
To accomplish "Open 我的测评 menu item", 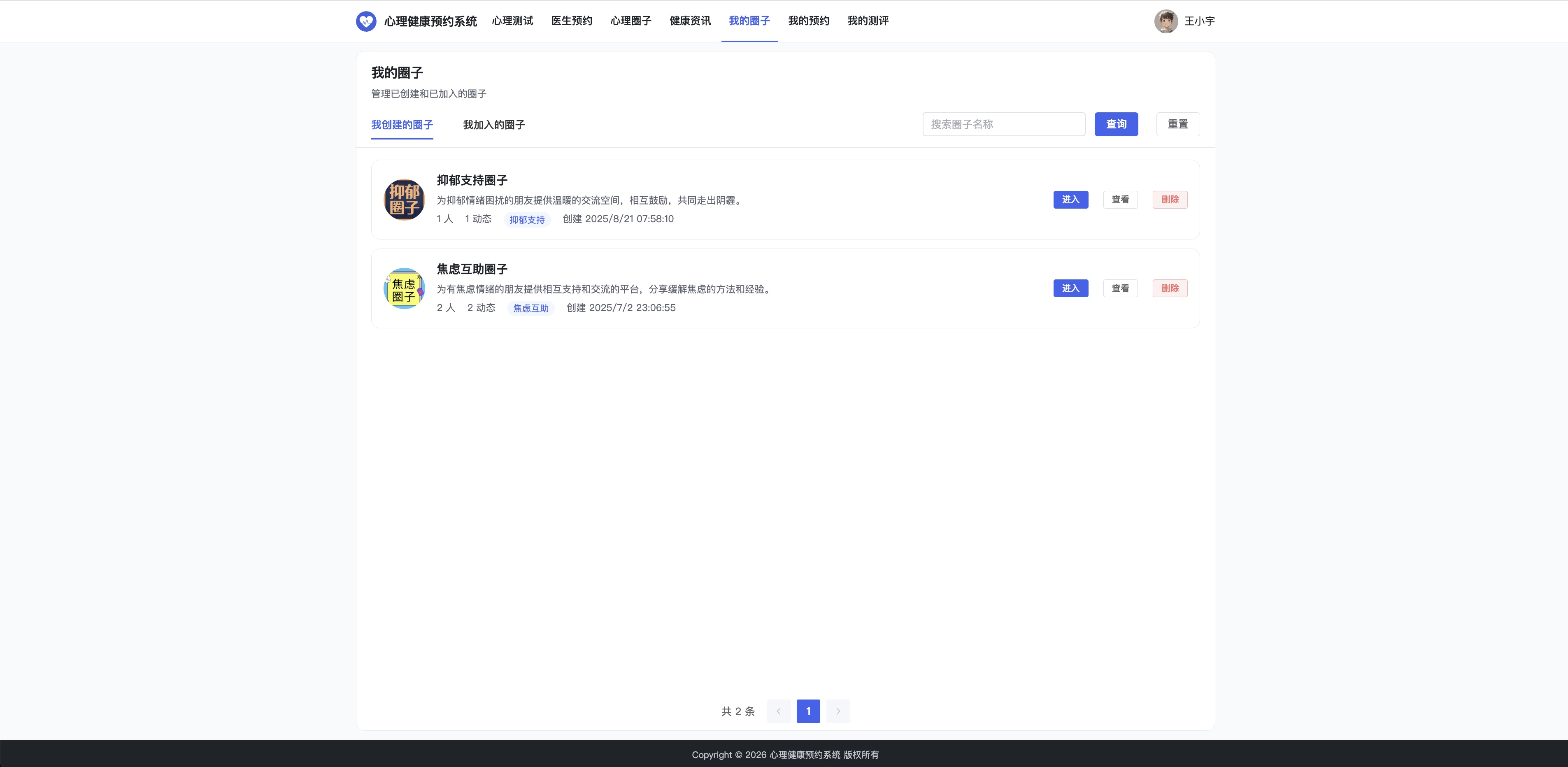I will tap(868, 21).
